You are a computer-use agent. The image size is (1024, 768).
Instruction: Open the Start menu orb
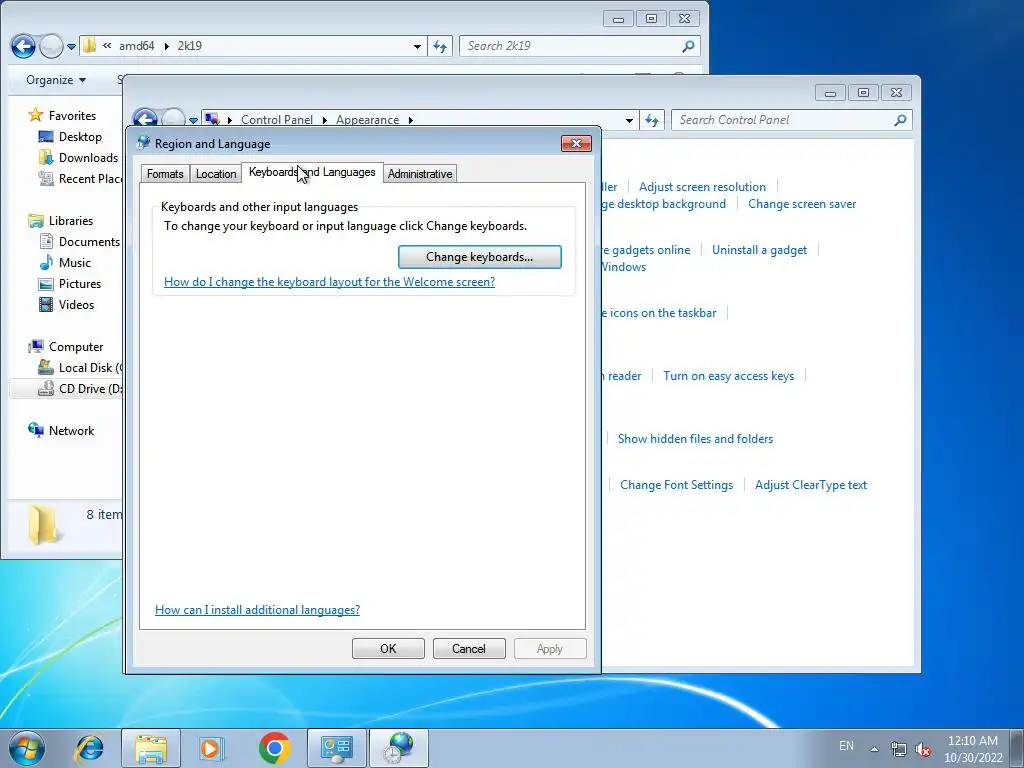click(27, 748)
